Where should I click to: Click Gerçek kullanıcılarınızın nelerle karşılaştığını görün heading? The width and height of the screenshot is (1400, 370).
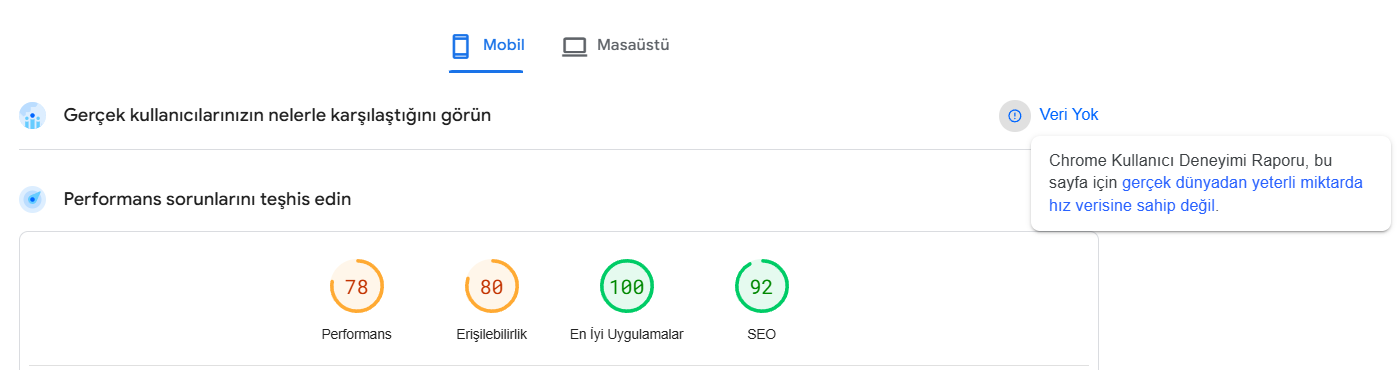[x=277, y=116]
